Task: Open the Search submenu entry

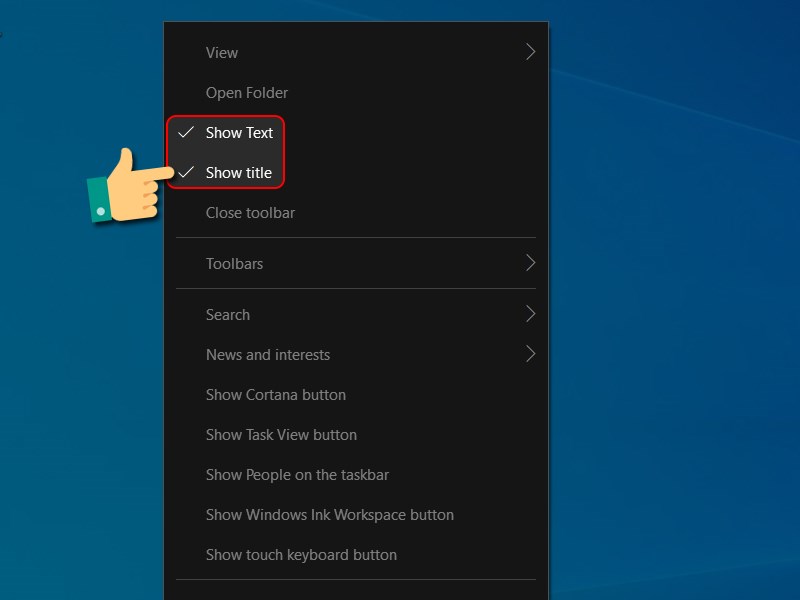Action: [x=356, y=315]
